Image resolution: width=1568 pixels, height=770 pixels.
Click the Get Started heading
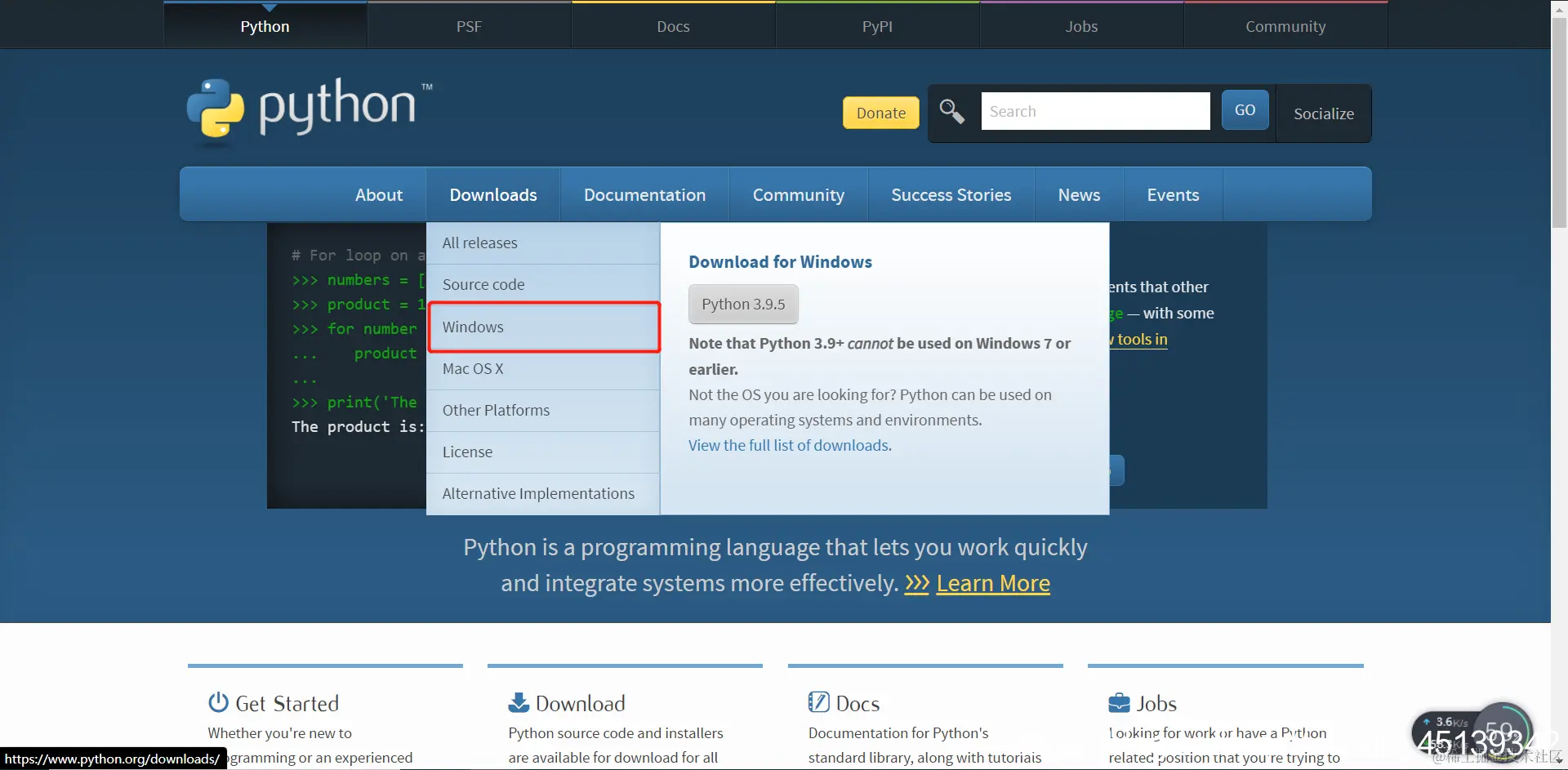pyautogui.click(x=287, y=703)
